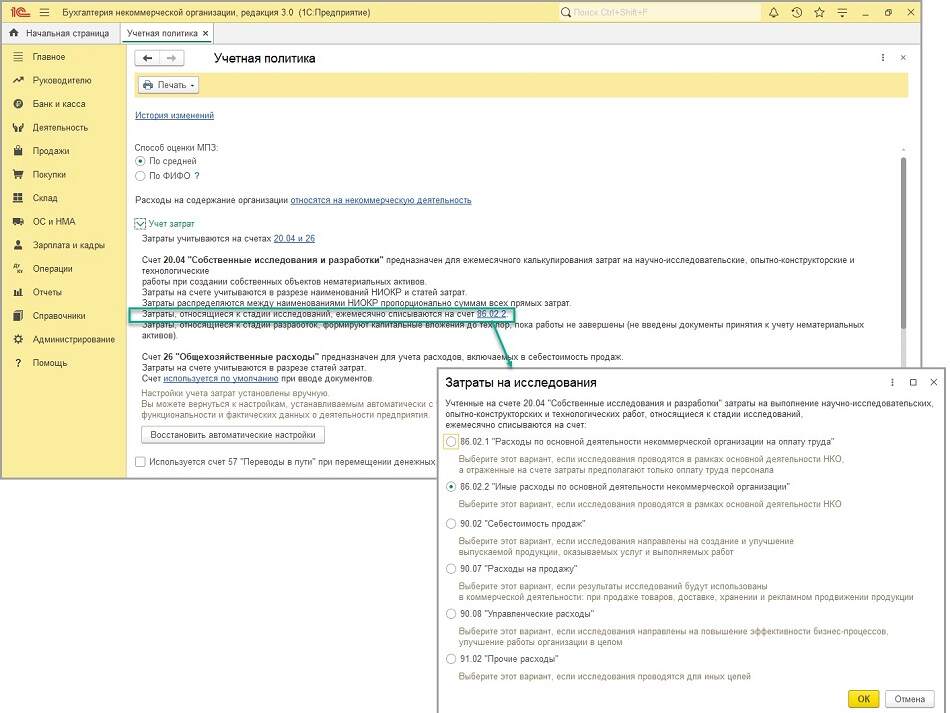Viewport: 950px width, 713px height.
Task: Open the three-dot menu in dialog header
Action: click(892, 383)
